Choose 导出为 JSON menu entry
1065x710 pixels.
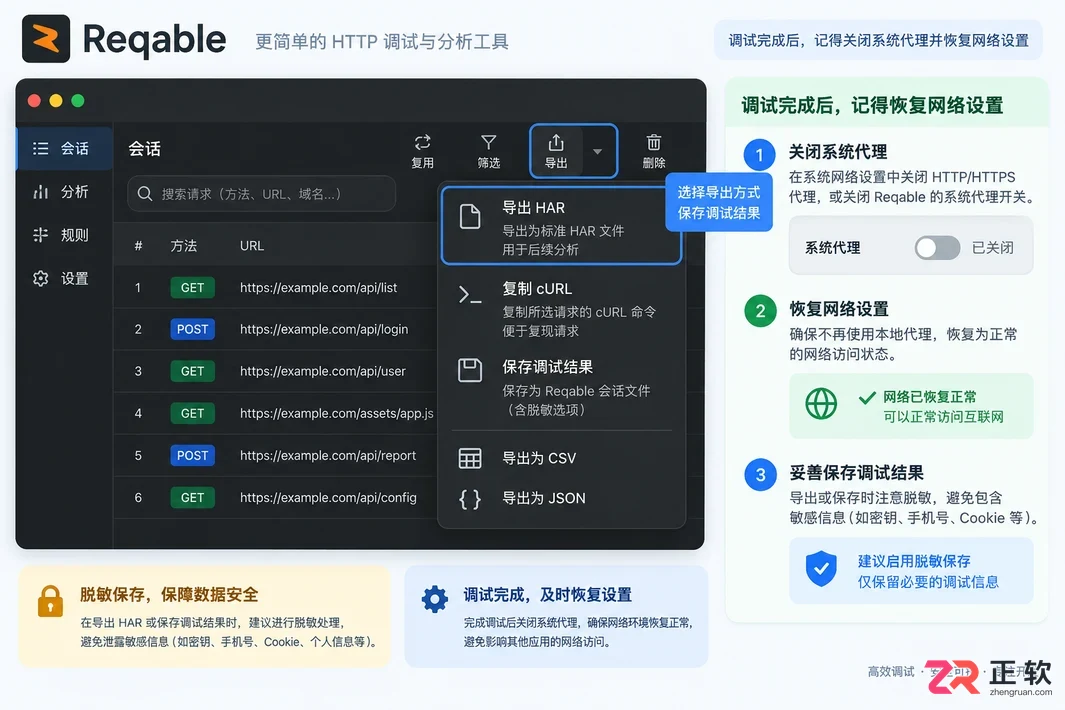(561, 498)
